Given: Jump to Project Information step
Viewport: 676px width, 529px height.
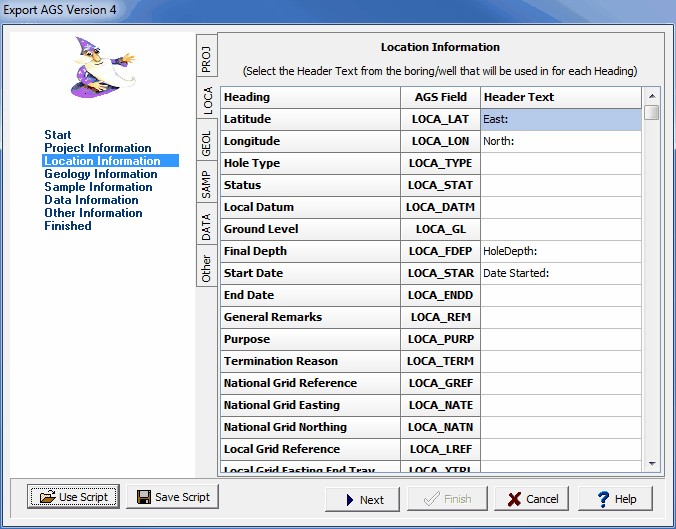Looking at the screenshot, I should tap(97, 148).
